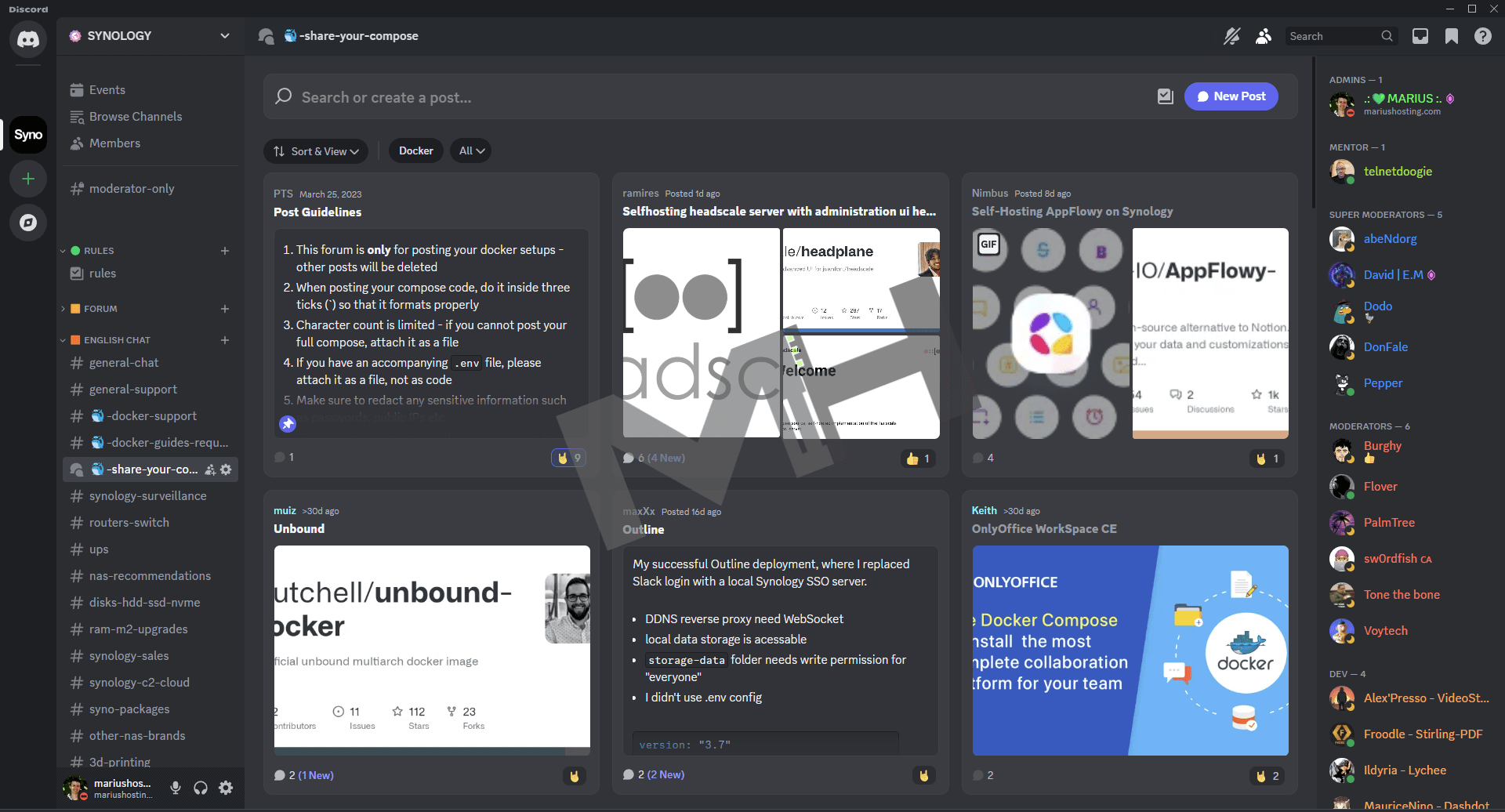The image size is (1505, 812).
Task: Filter by the Docker tag
Action: pyautogui.click(x=415, y=150)
